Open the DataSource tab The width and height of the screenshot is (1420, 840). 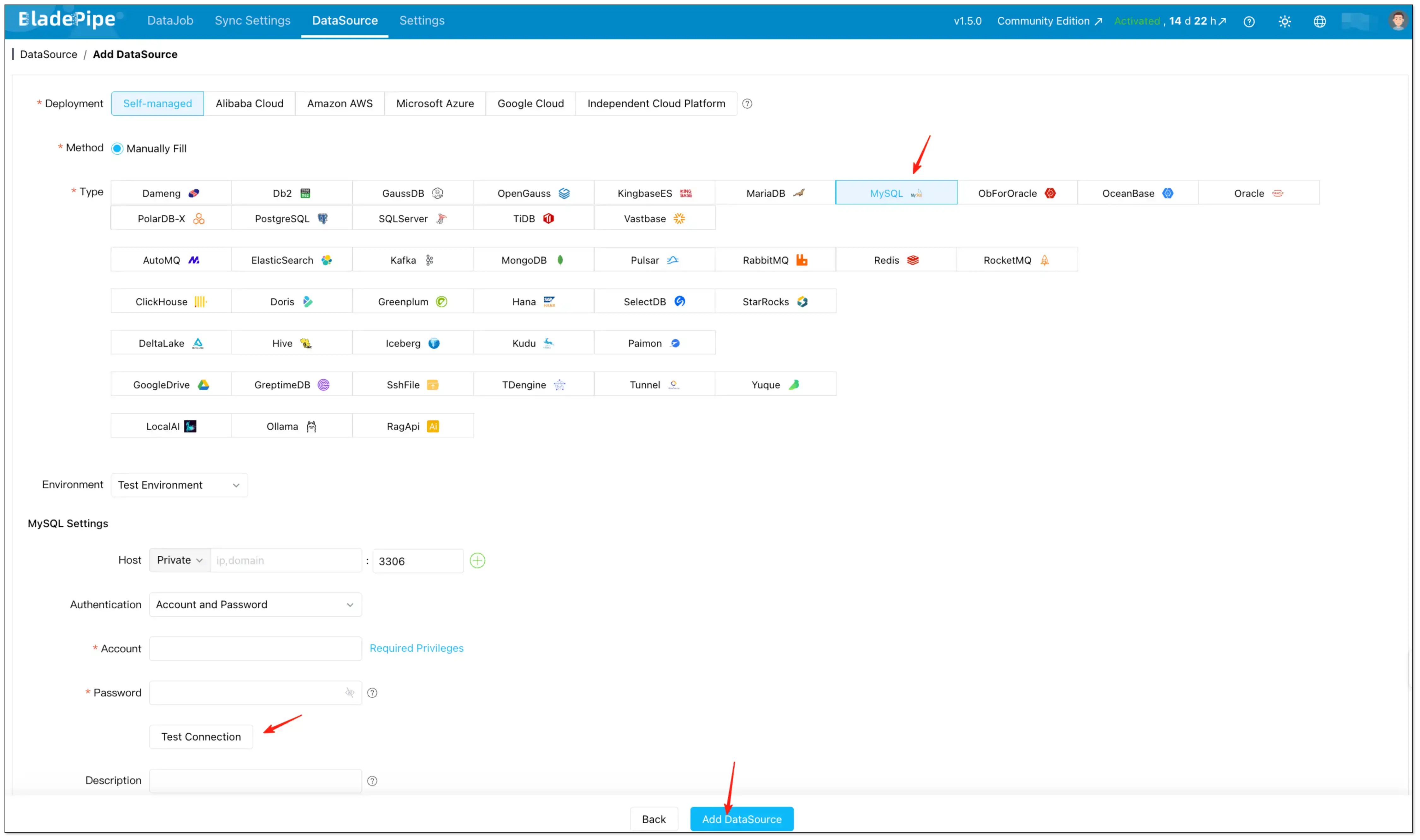point(345,21)
